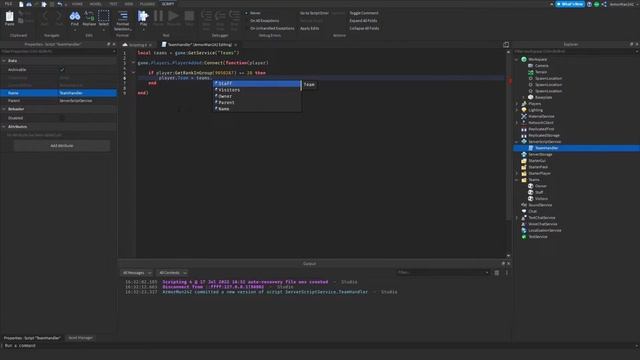Image resolution: width=640 pixels, height=360 pixels.
Task: Click the What's New button
Action: pyautogui.click(x=570, y=4)
